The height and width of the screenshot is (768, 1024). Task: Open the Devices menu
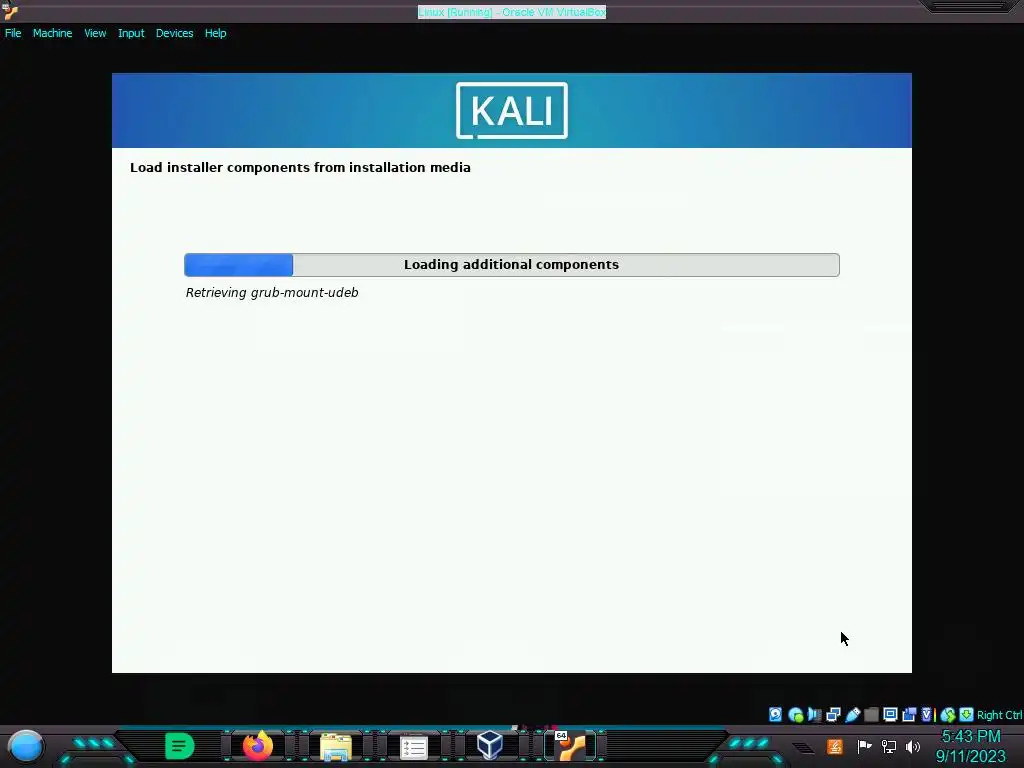[x=174, y=33]
